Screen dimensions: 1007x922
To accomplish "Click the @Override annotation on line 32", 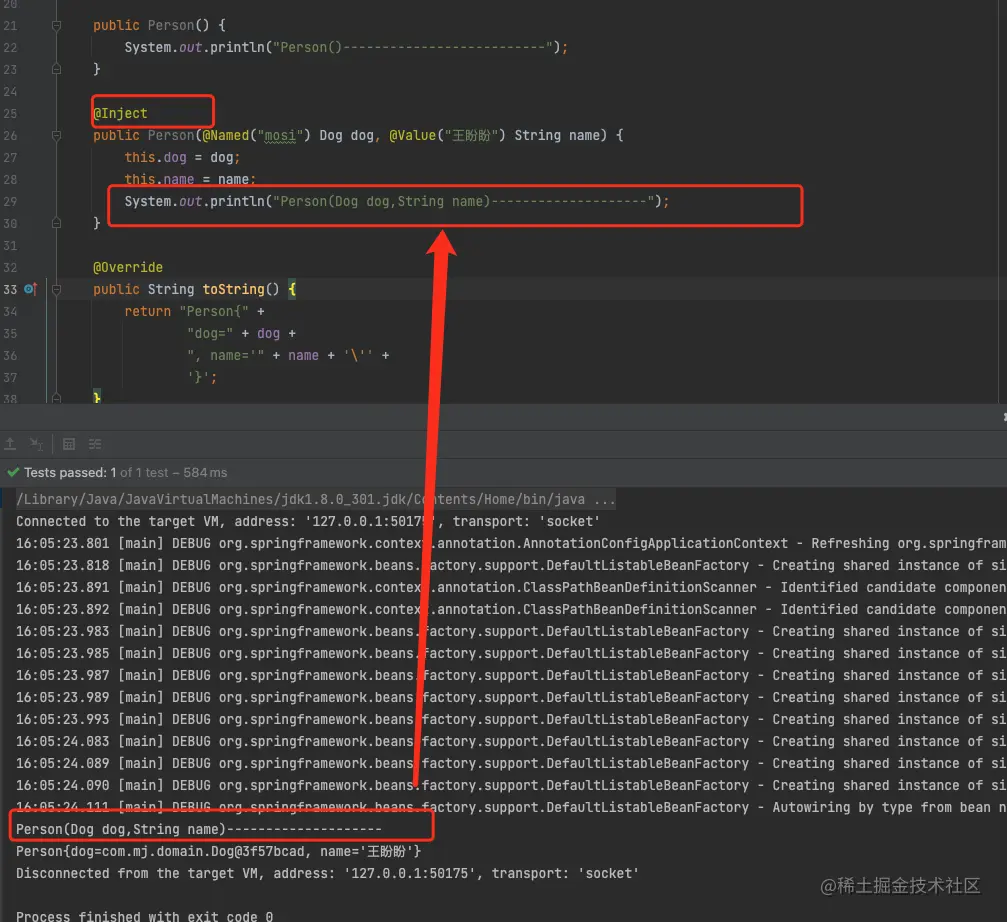I will 128,267.
